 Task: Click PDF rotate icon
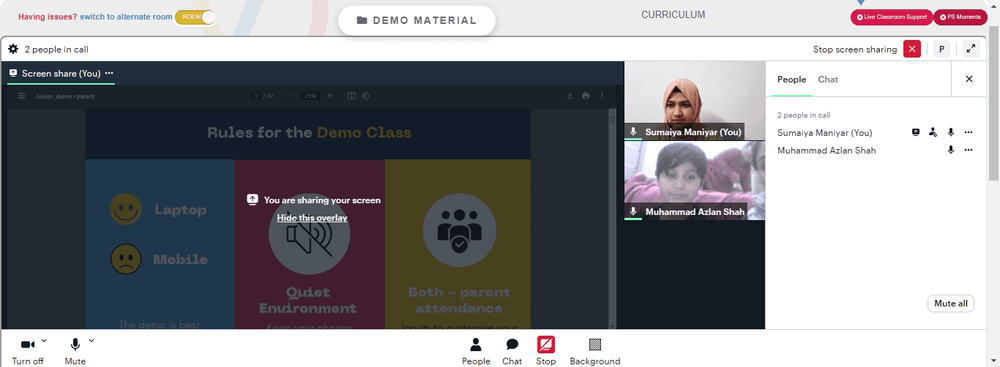[x=366, y=96]
